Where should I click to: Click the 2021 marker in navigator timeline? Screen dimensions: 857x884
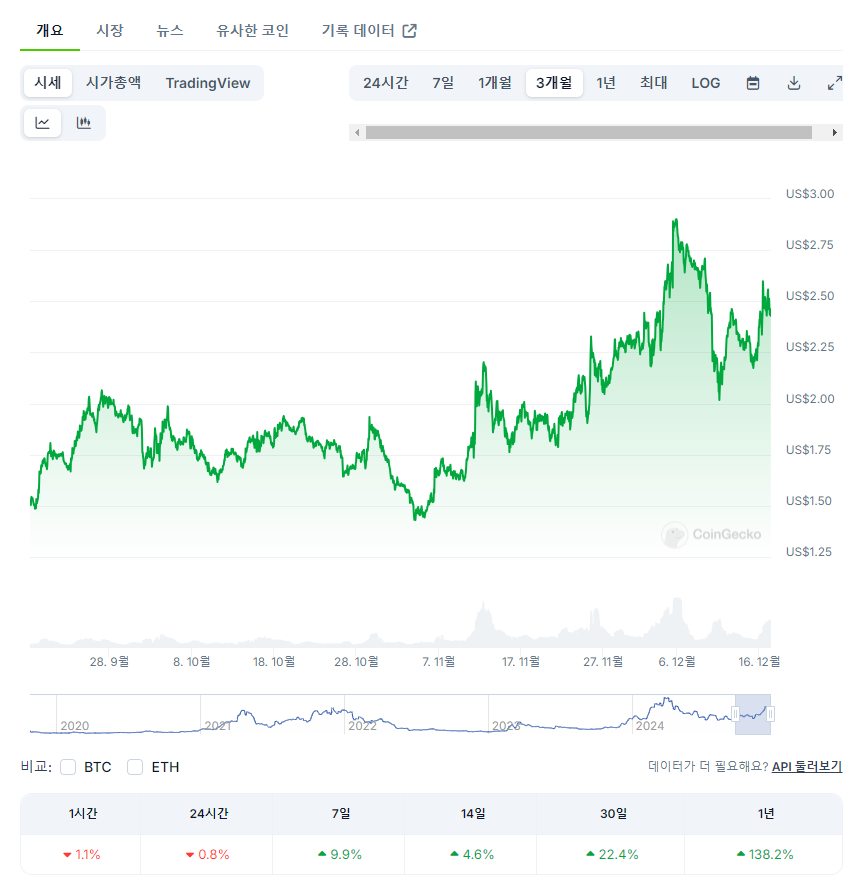(218, 726)
